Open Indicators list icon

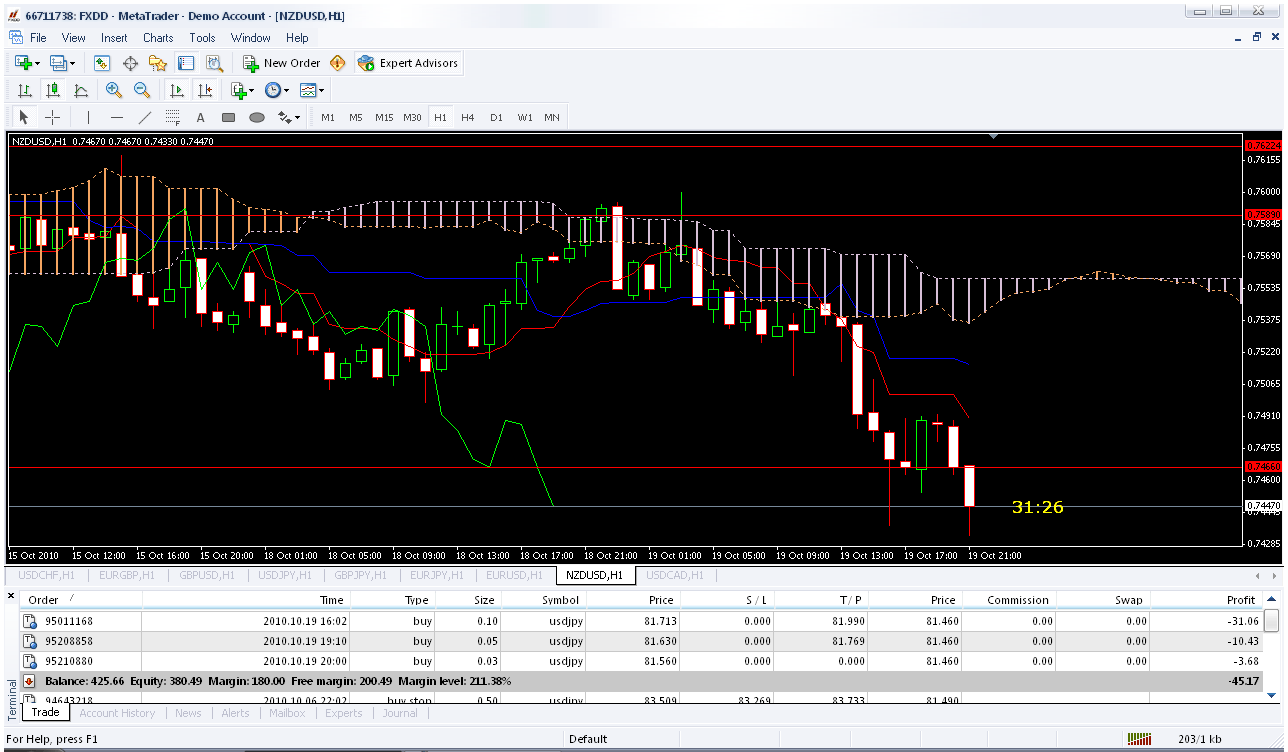coord(239,90)
